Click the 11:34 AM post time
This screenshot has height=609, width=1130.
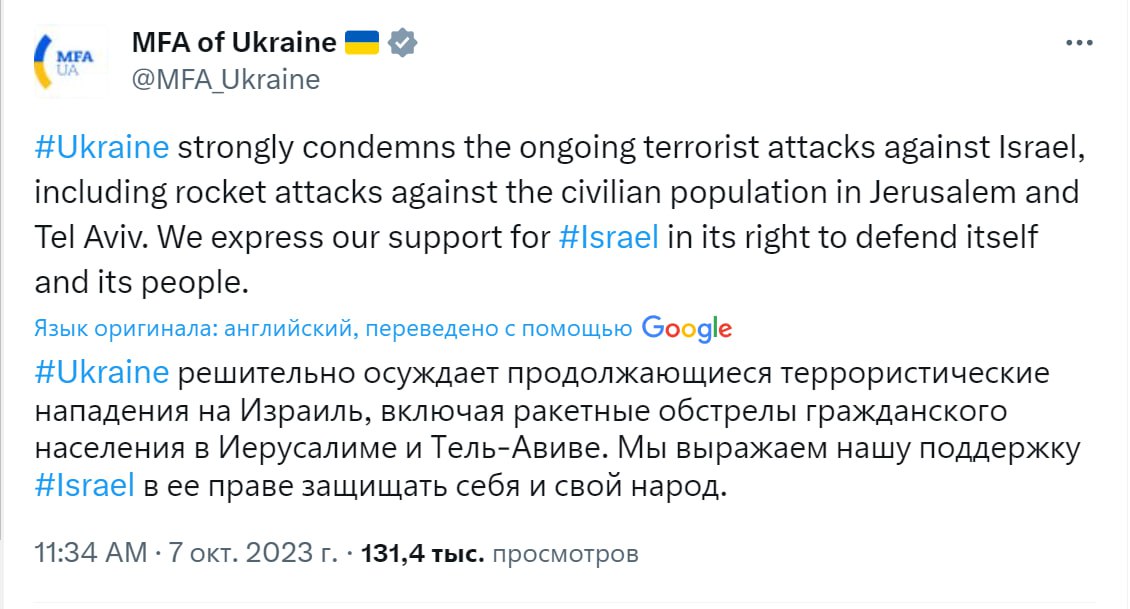[x=90, y=553]
